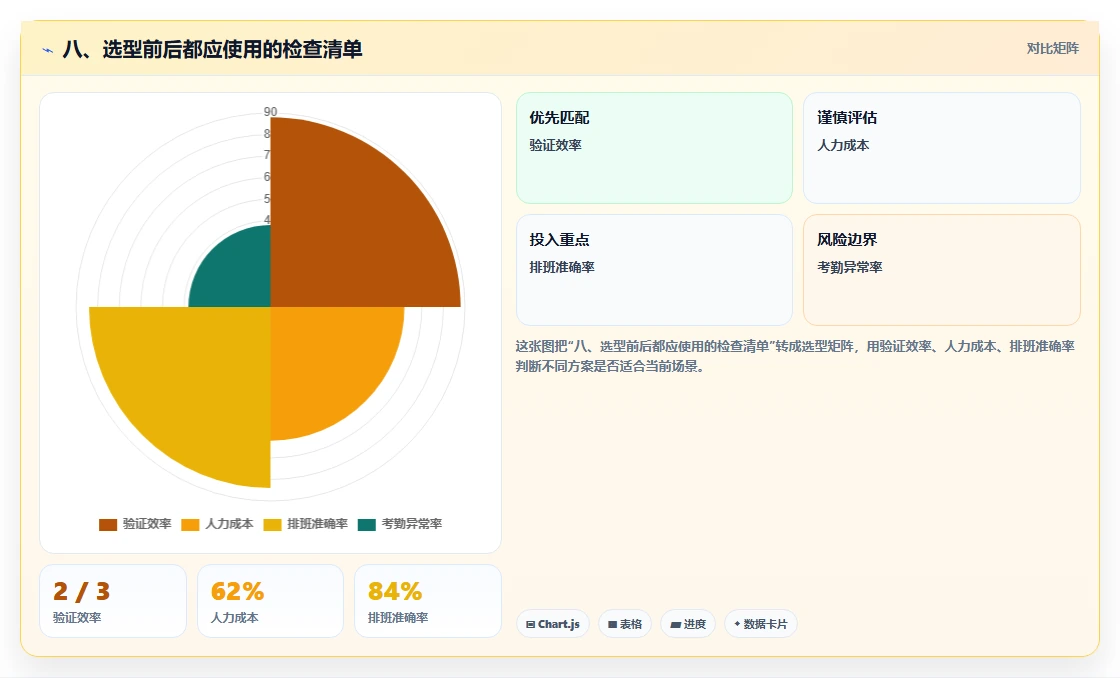Select the 表格 tag chip

click(x=624, y=624)
